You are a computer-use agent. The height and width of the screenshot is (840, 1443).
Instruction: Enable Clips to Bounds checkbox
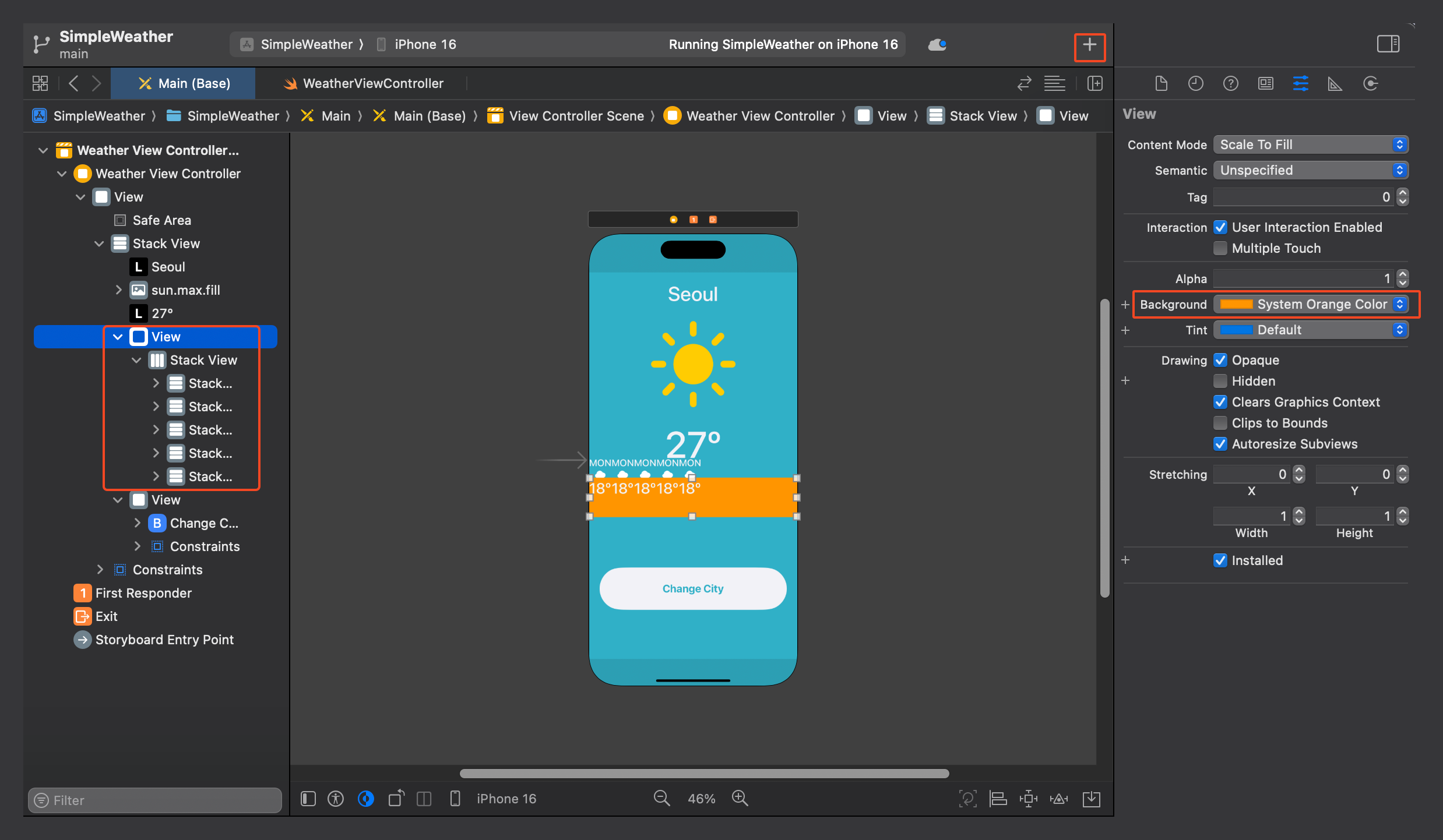click(x=1220, y=423)
